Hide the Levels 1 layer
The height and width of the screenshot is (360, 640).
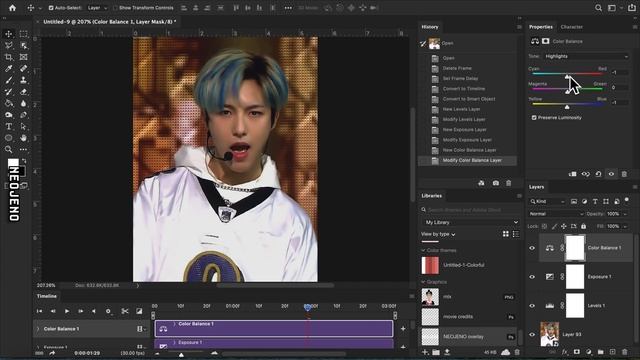click(532, 306)
